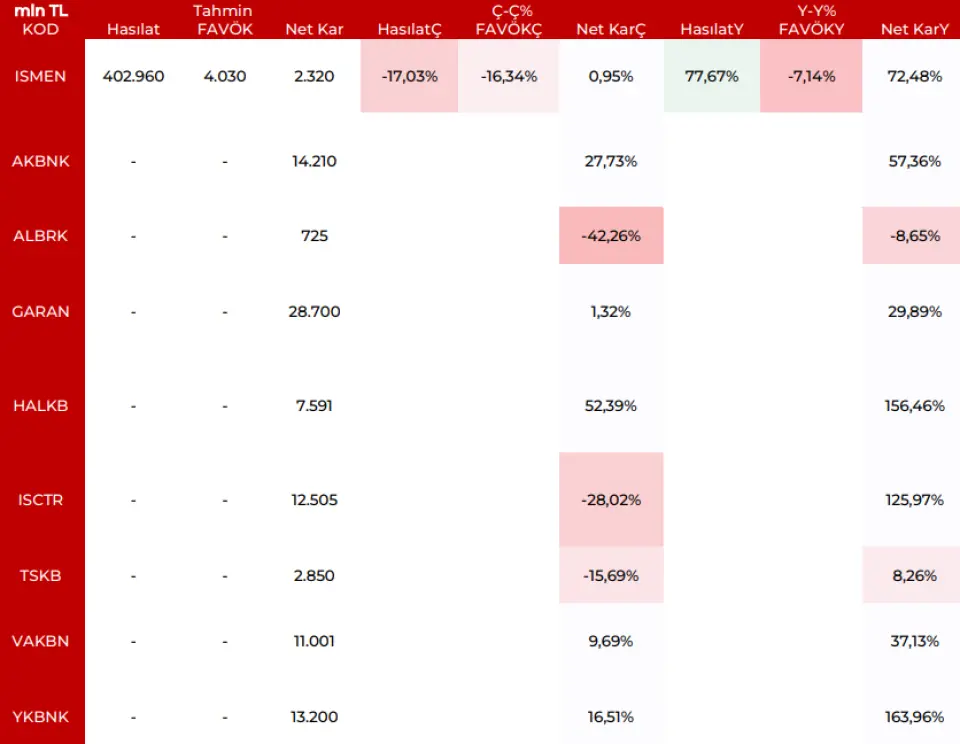Select ISMEN revenue value 402.960
Viewport: 960px width, 744px height.
133,76
